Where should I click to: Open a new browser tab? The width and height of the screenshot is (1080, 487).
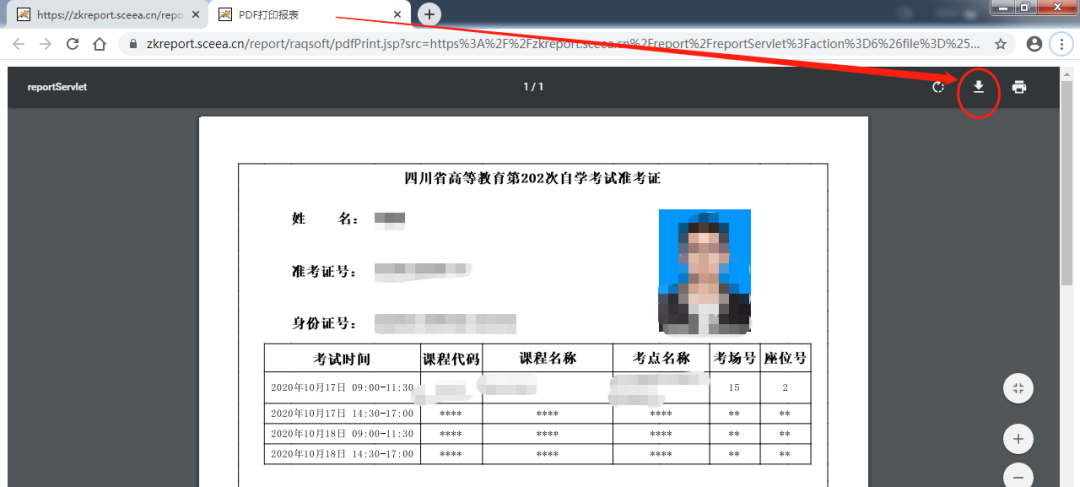point(429,14)
